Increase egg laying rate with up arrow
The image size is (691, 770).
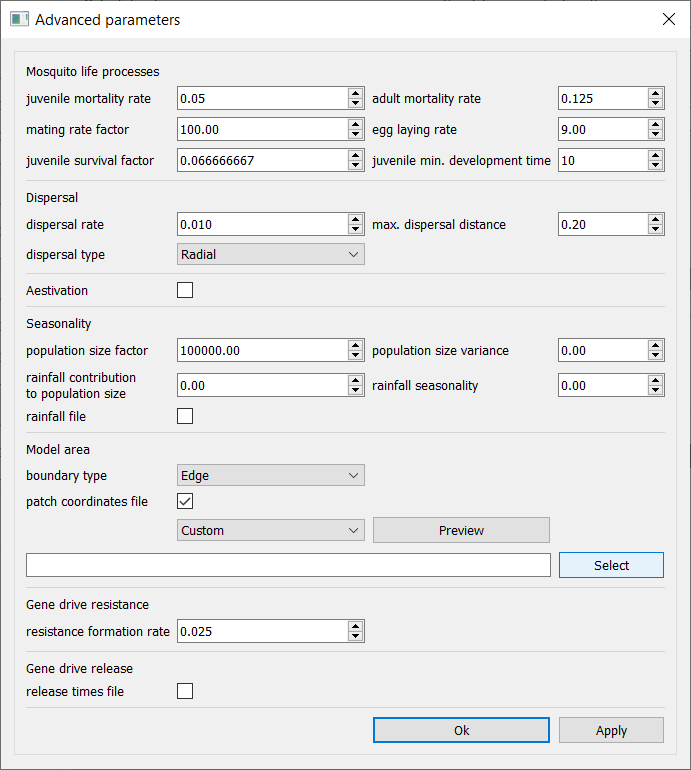656,124
